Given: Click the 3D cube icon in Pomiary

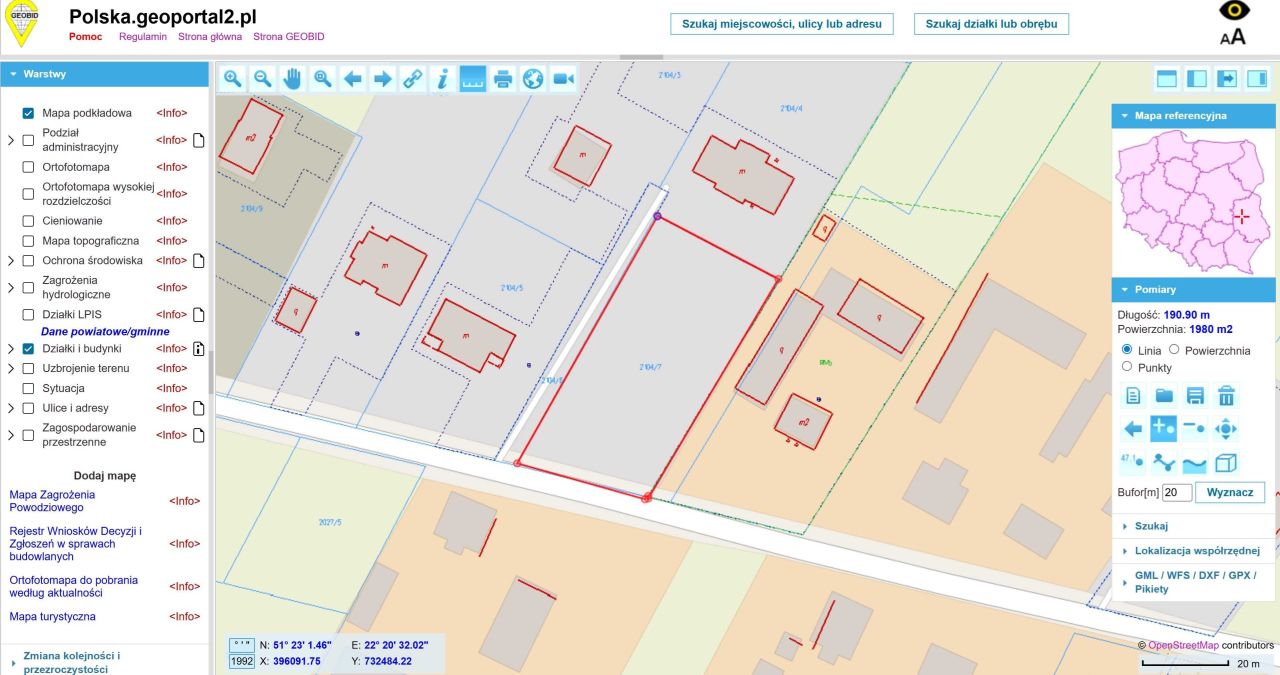Looking at the screenshot, I should pyautogui.click(x=1226, y=463).
